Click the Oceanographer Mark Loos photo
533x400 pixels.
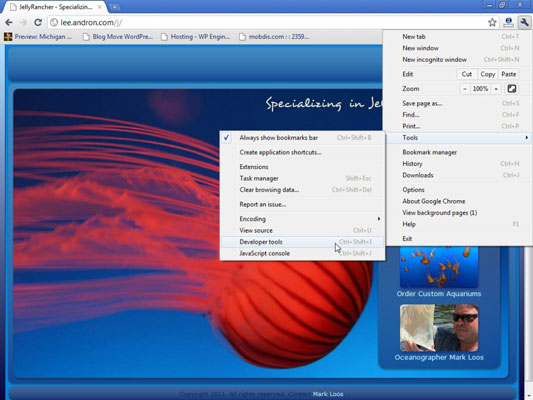[x=439, y=328]
